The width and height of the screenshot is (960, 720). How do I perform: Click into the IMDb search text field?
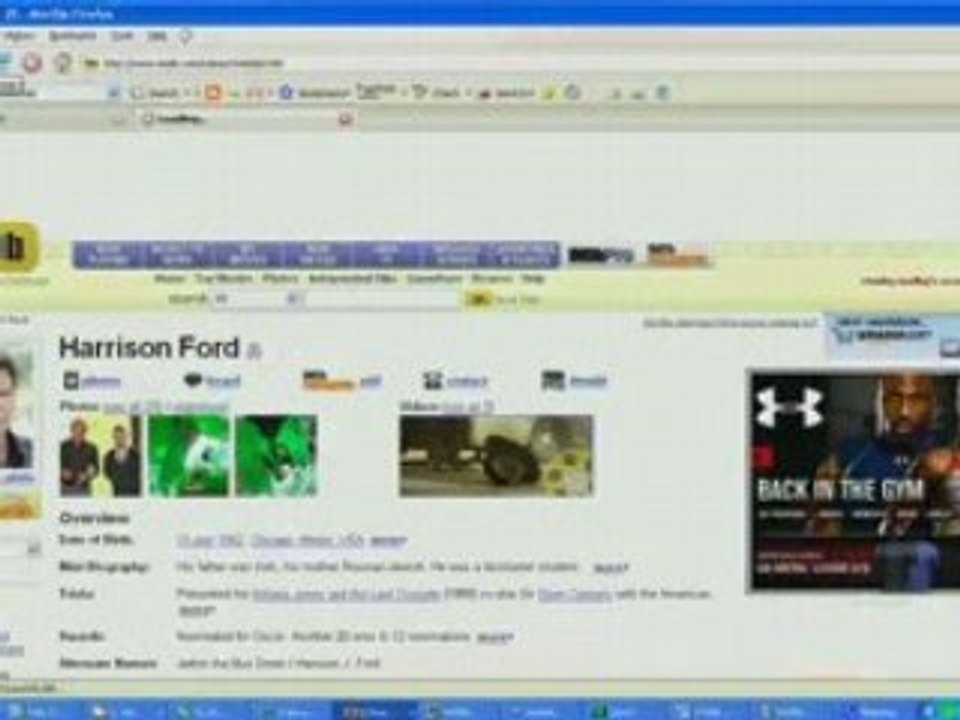[381, 299]
